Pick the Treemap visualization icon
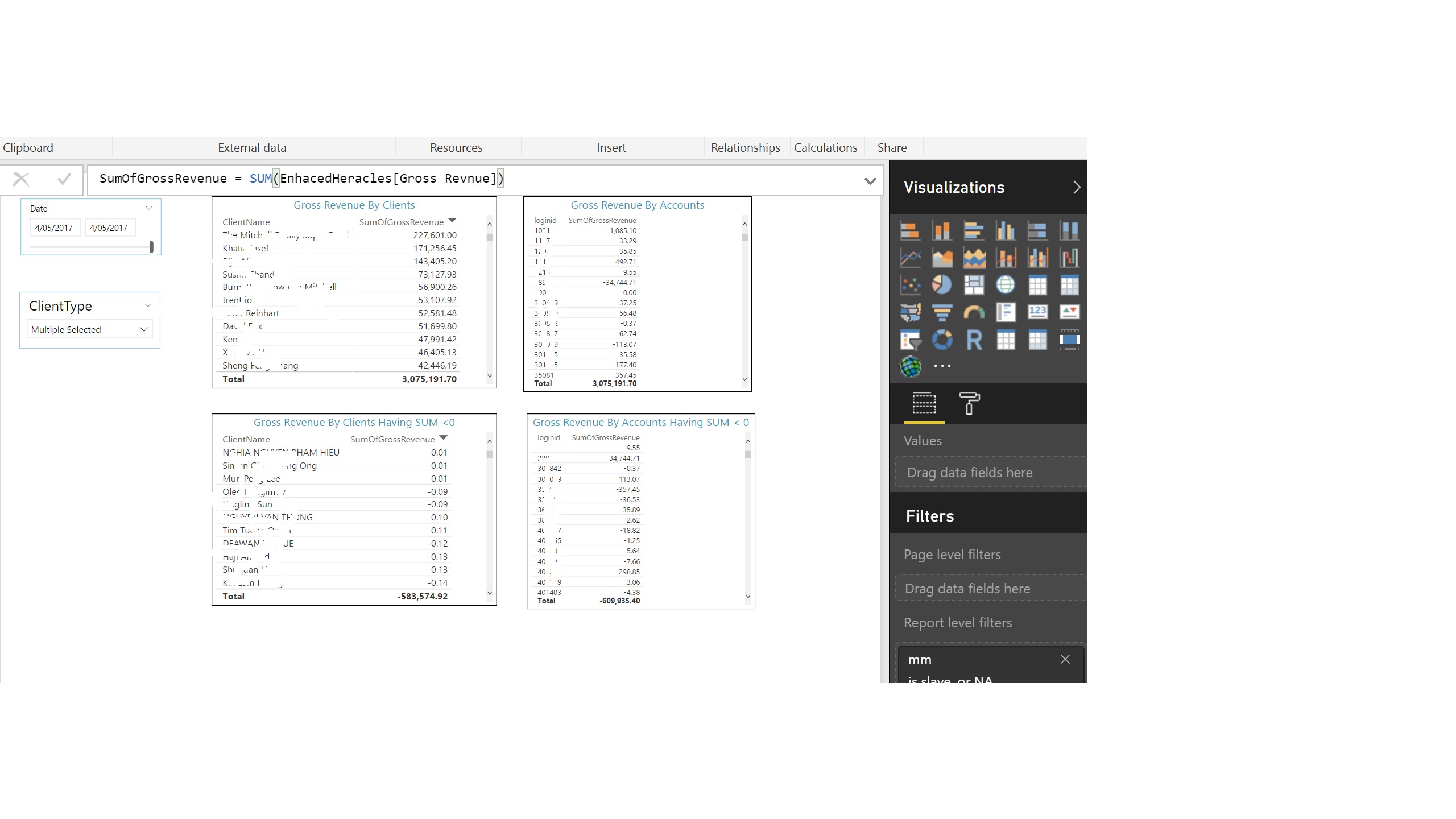 [974, 285]
